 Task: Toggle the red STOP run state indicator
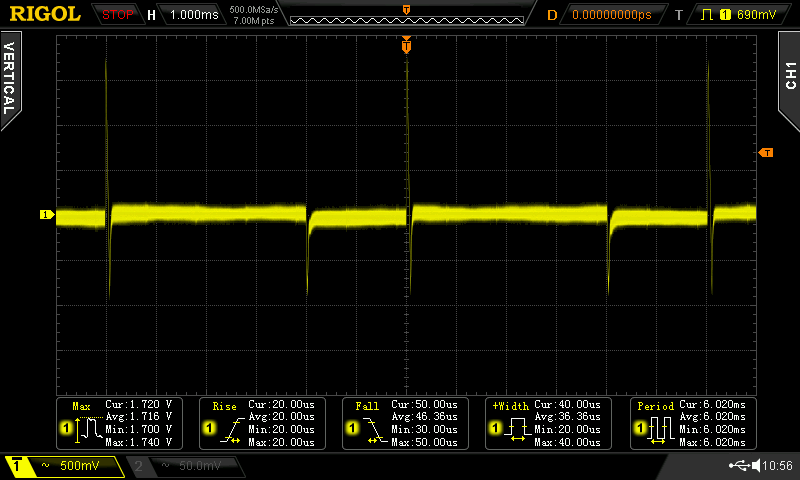(118, 15)
